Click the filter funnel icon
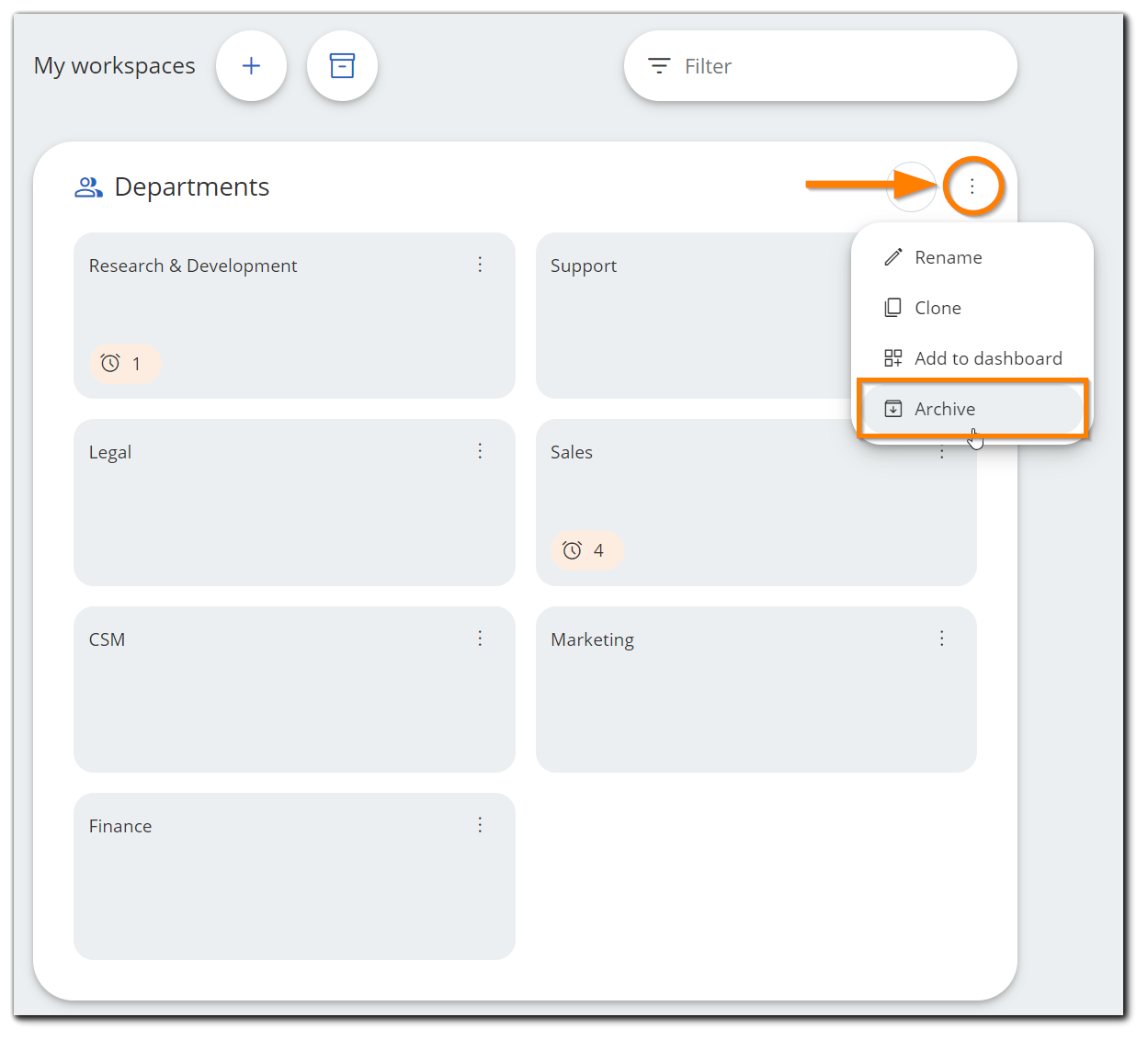 coord(659,65)
